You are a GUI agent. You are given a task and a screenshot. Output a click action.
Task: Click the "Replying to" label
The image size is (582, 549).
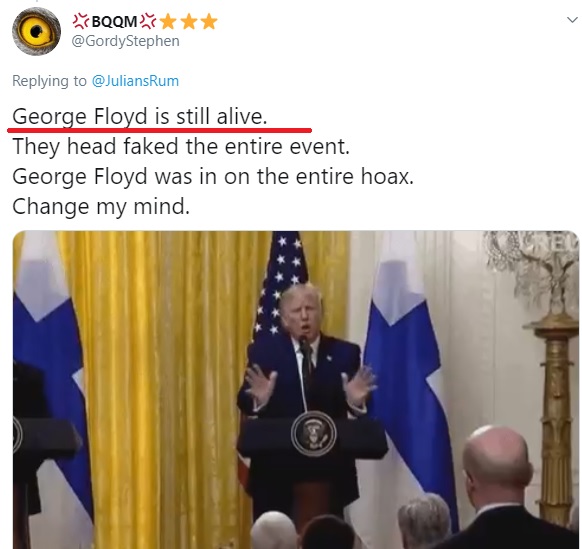point(49,81)
